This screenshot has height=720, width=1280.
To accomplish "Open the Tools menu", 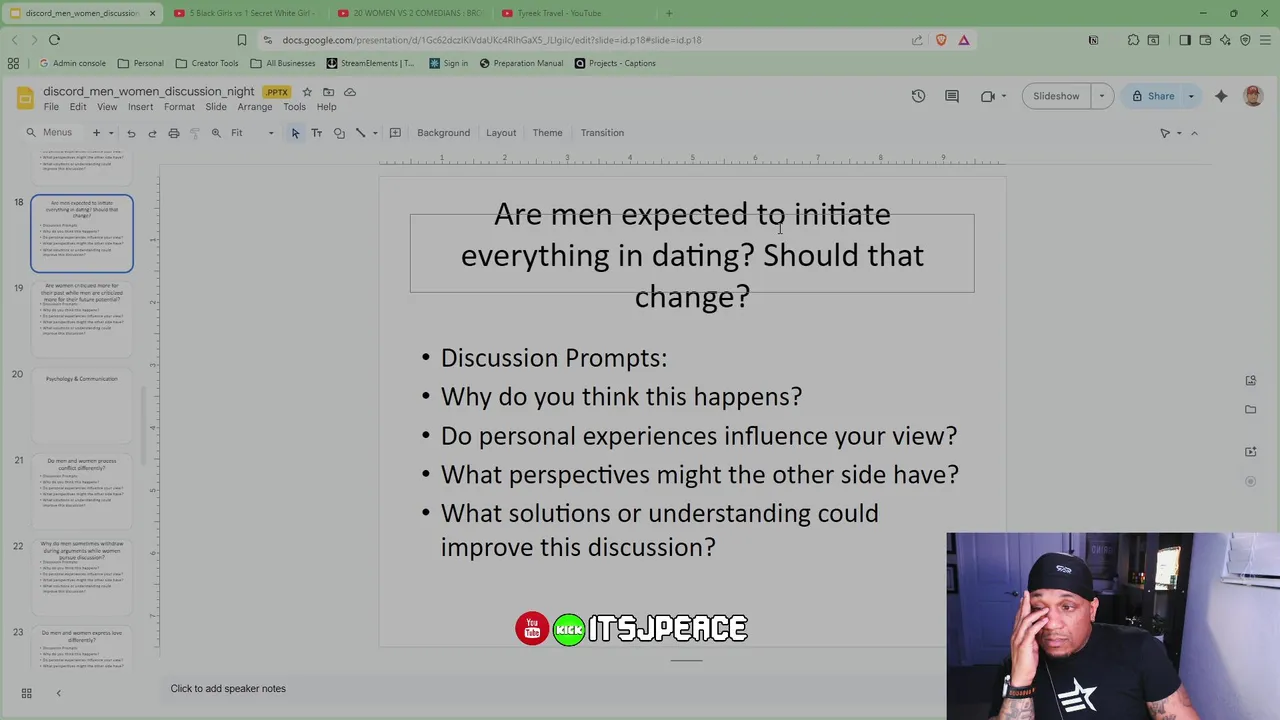I will point(294,107).
